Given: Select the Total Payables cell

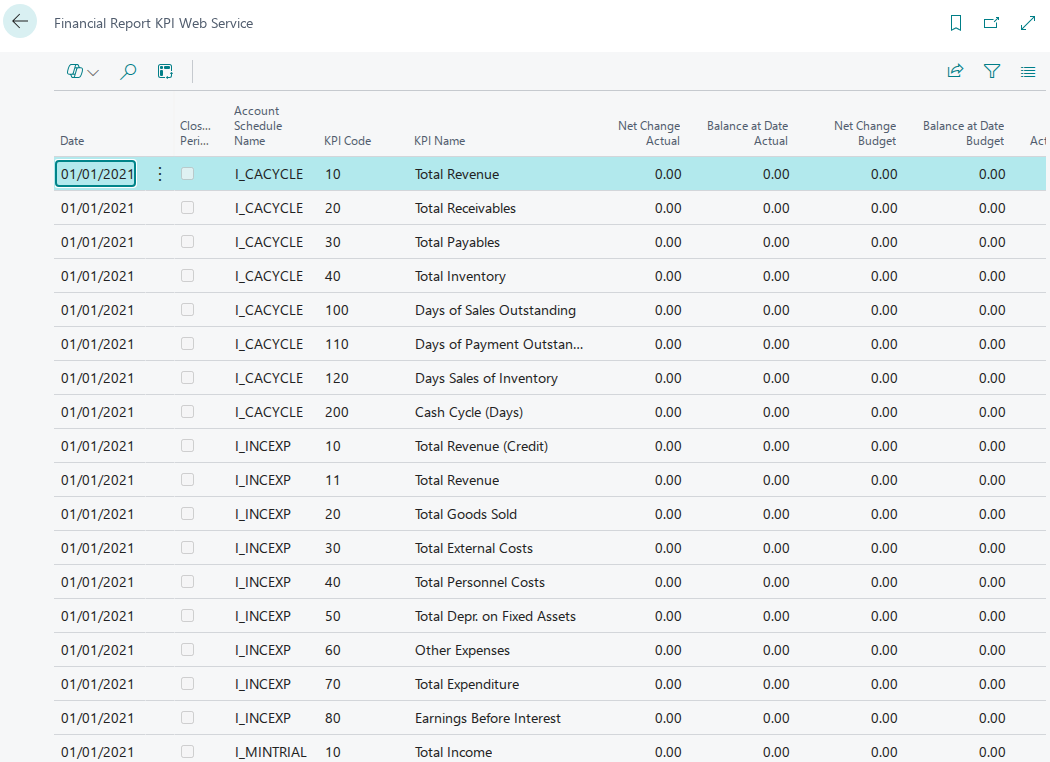Looking at the screenshot, I should click(x=457, y=242).
